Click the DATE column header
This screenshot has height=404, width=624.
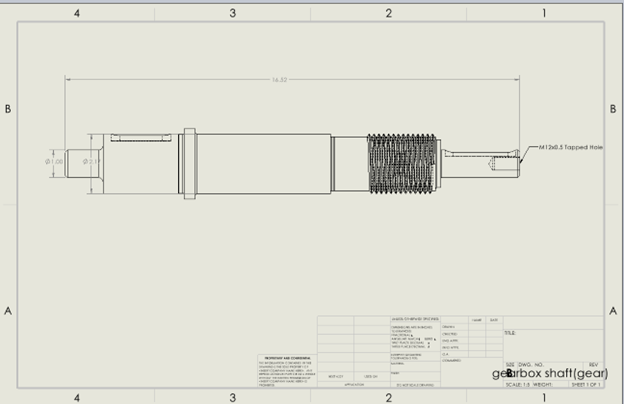pyautogui.click(x=493, y=320)
